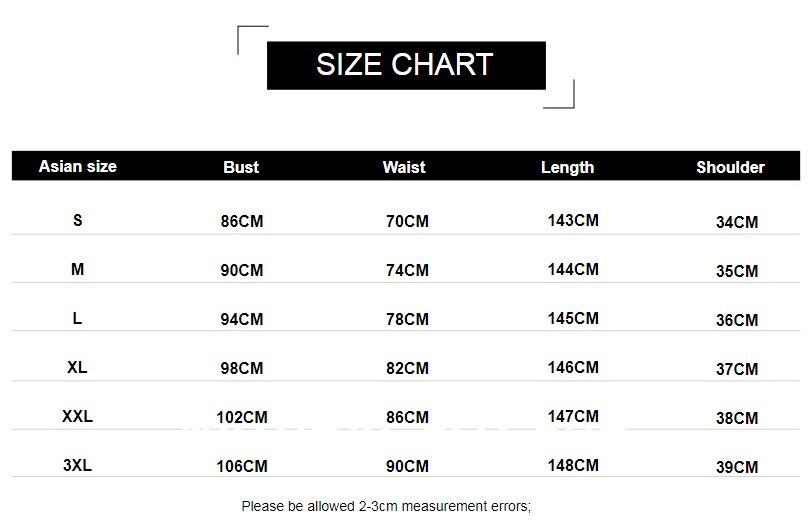809x525 pixels.
Task: Select the 143CM length value
Action: (573, 220)
